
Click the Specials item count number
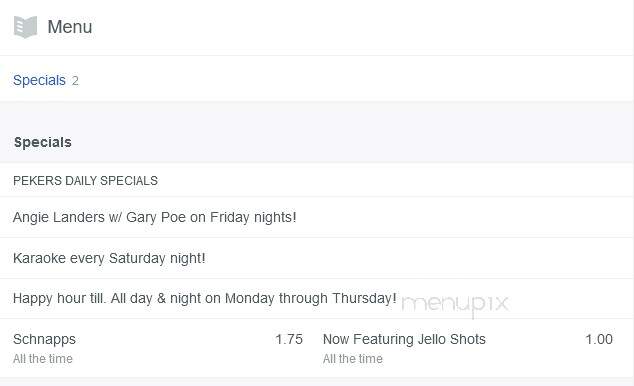pyautogui.click(x=75, y=81)
